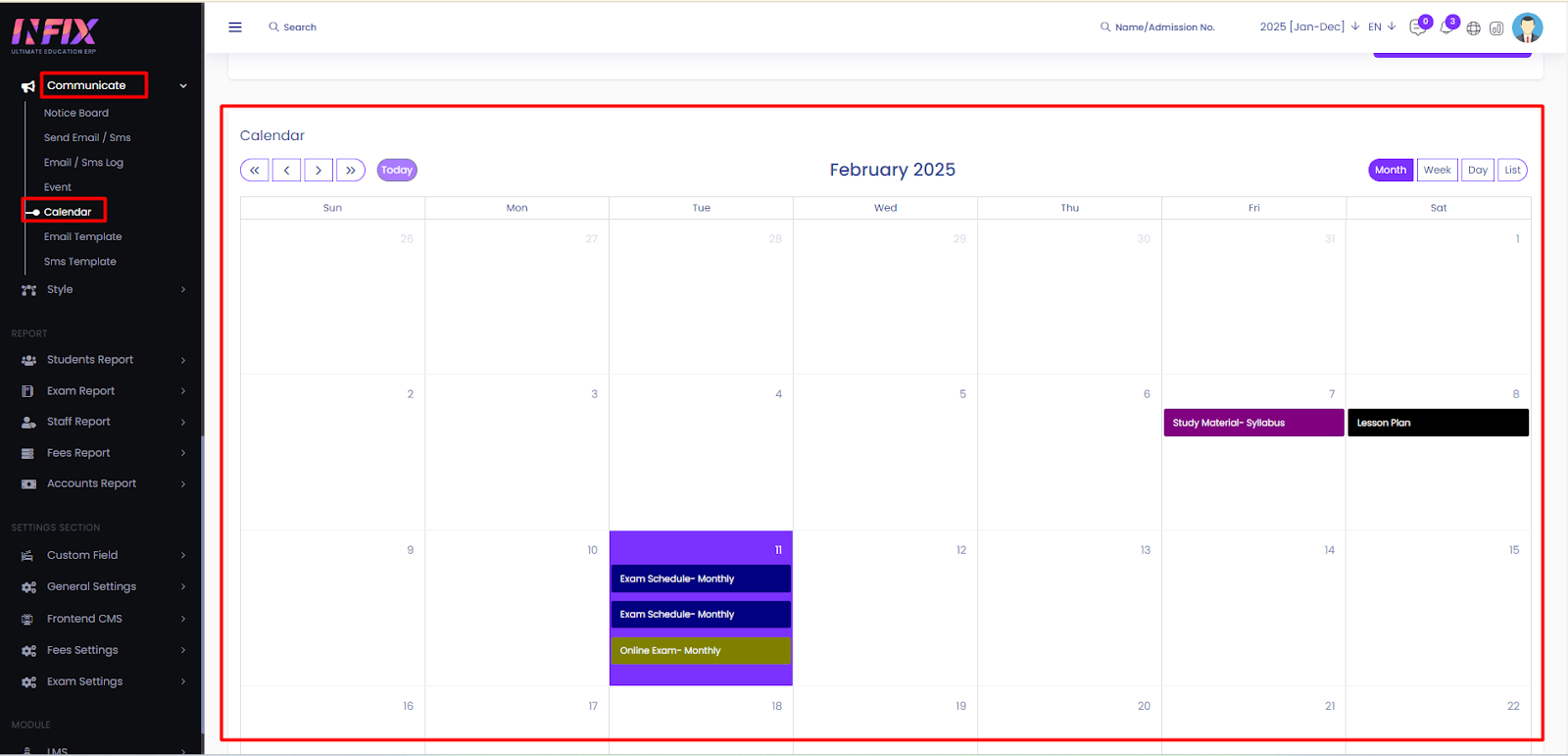Open Notice Board menu item
The image size is (1568, 756).
coord(76,114)
